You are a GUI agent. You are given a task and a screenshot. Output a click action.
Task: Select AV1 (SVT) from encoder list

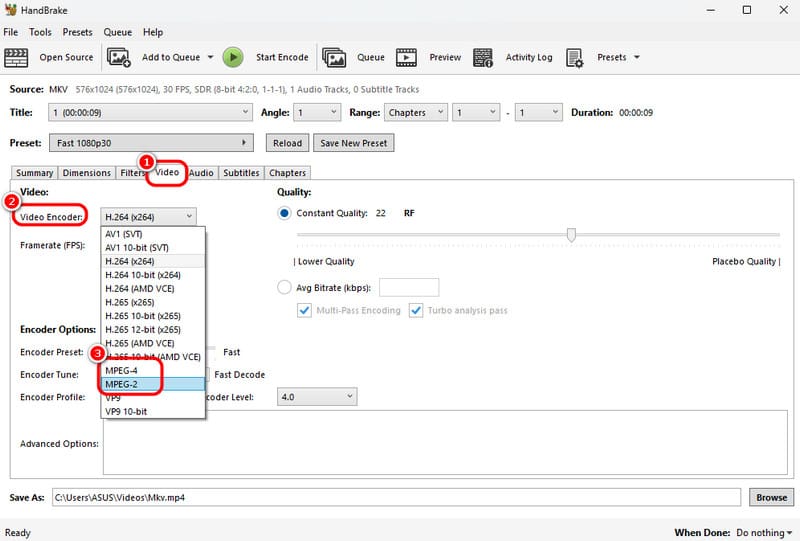coord(154,234)
